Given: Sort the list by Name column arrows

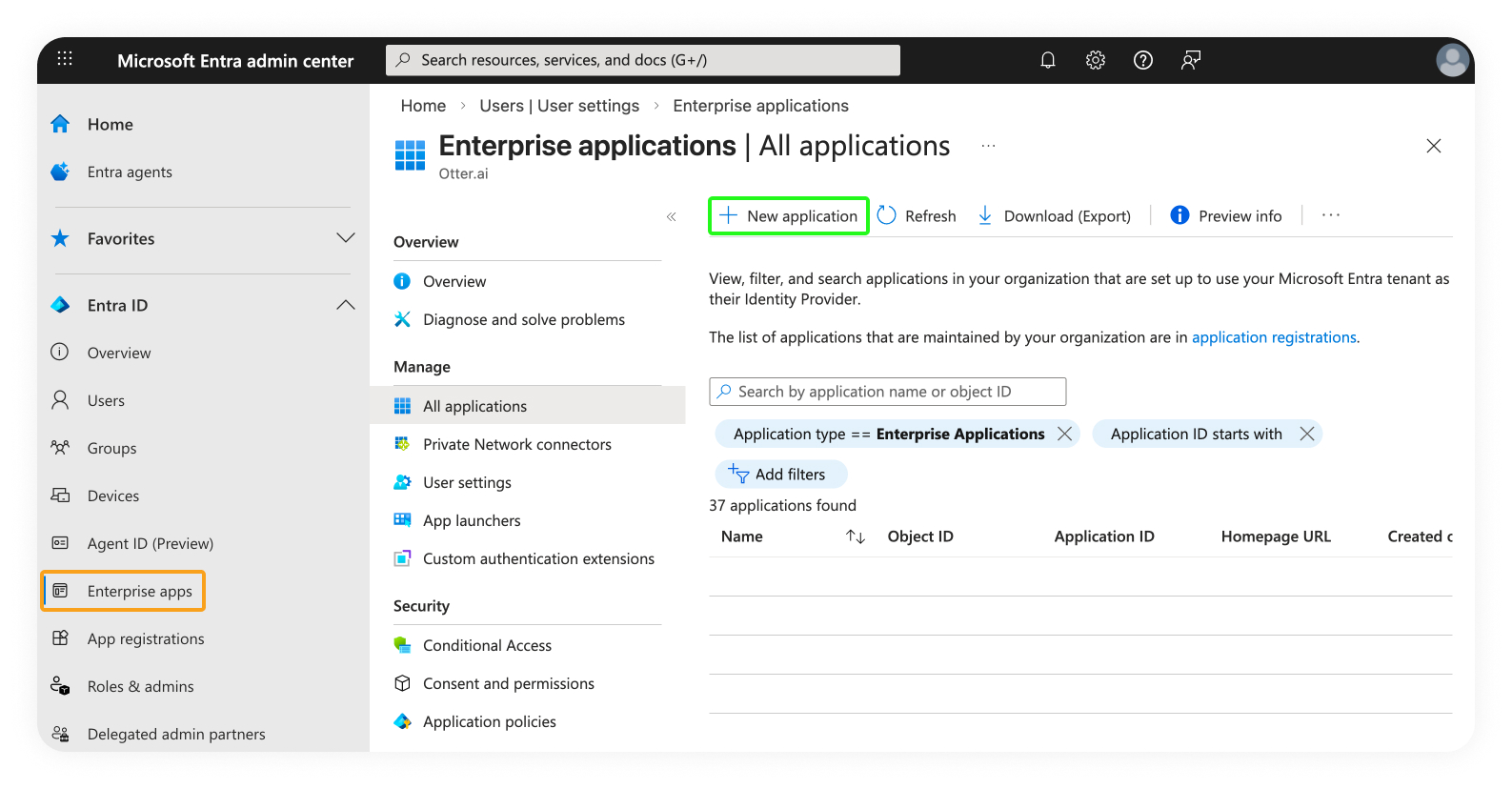Looking at the screenshot, I should (855, 537).
